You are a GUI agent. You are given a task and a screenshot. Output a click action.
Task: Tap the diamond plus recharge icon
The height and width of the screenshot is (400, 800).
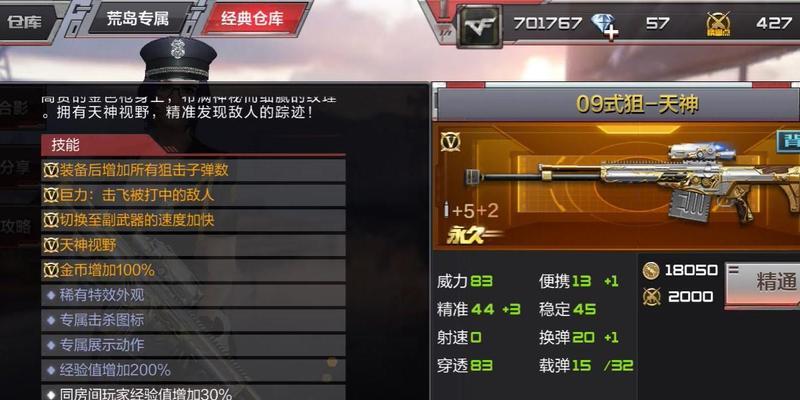(605, 26)
